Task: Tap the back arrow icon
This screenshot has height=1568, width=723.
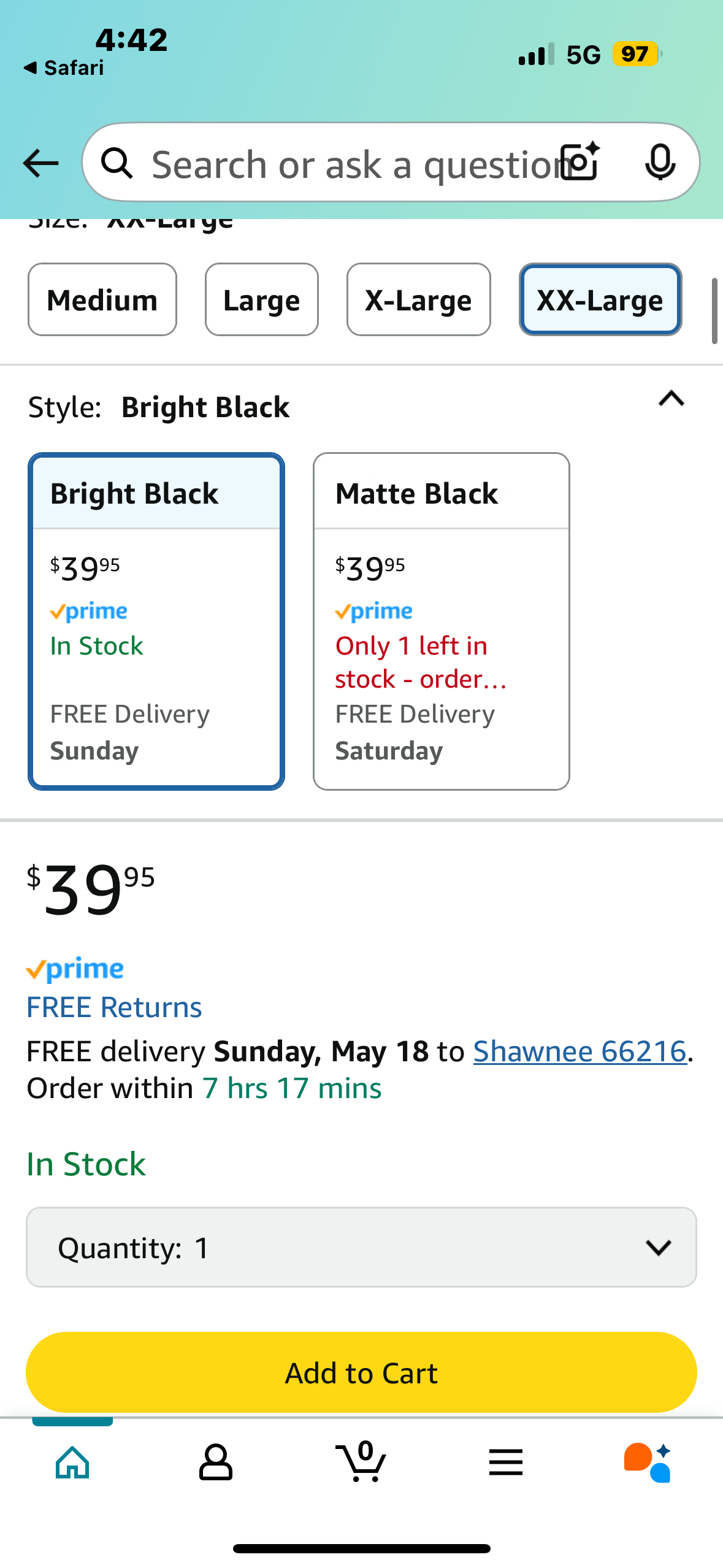Action: coord(40,163)
